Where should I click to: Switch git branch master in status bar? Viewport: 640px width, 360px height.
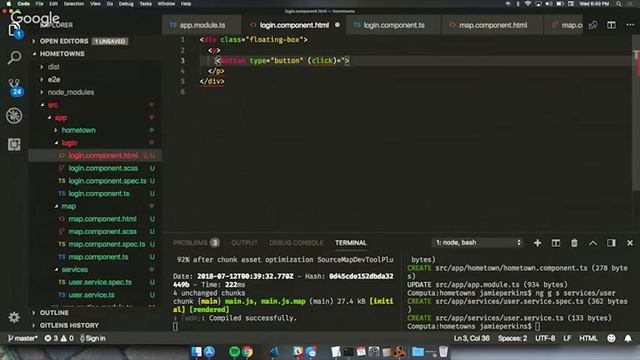[22, 338]
